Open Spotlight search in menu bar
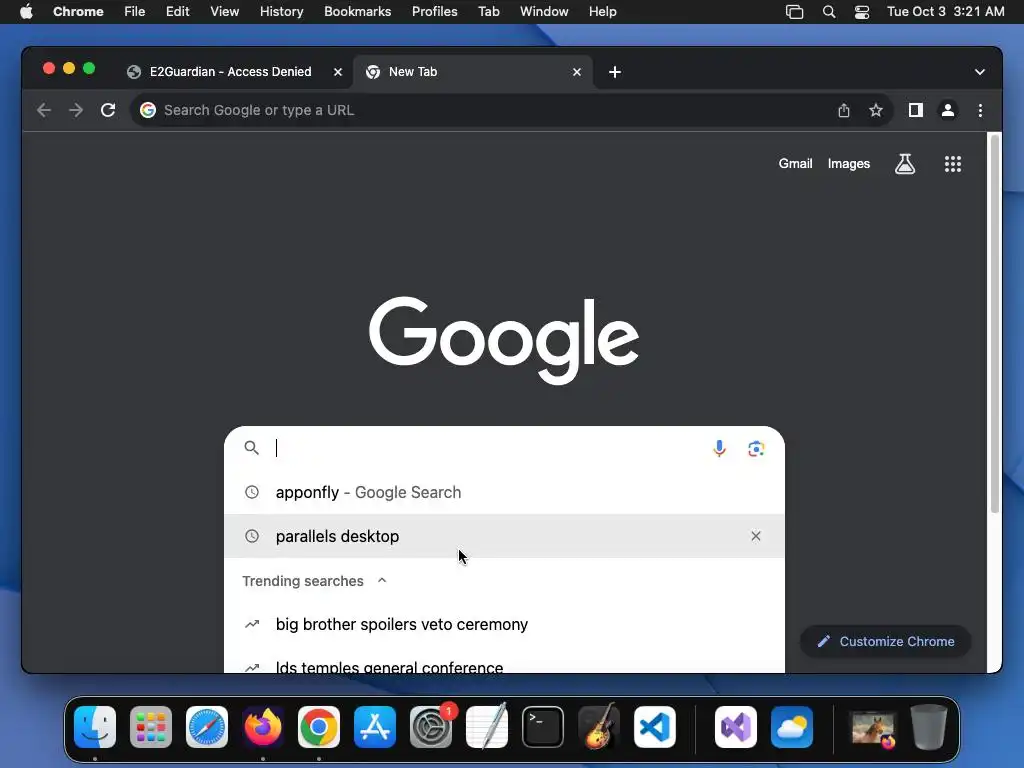The width and height of the screenshot is (1024, 768). tap(829, 12)
